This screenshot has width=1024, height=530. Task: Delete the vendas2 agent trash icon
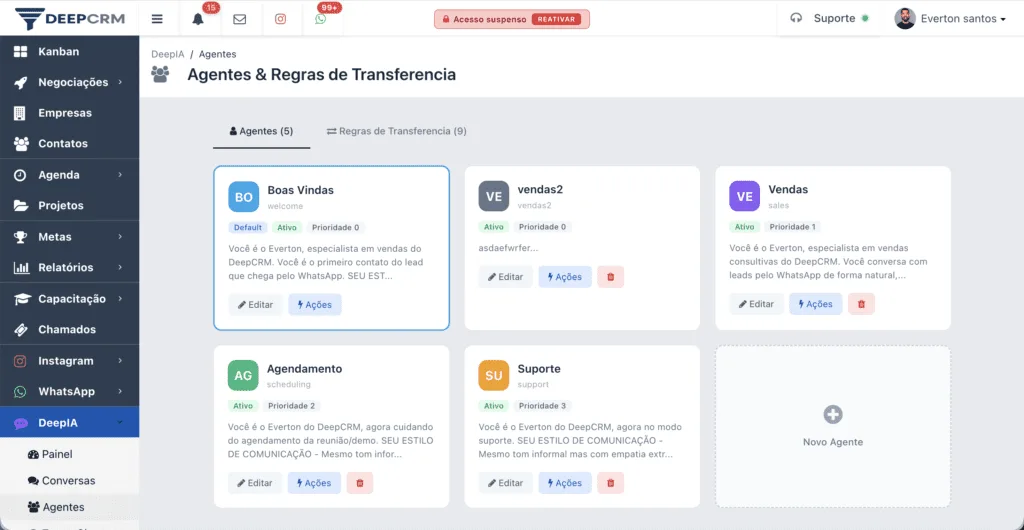[611, 277]
